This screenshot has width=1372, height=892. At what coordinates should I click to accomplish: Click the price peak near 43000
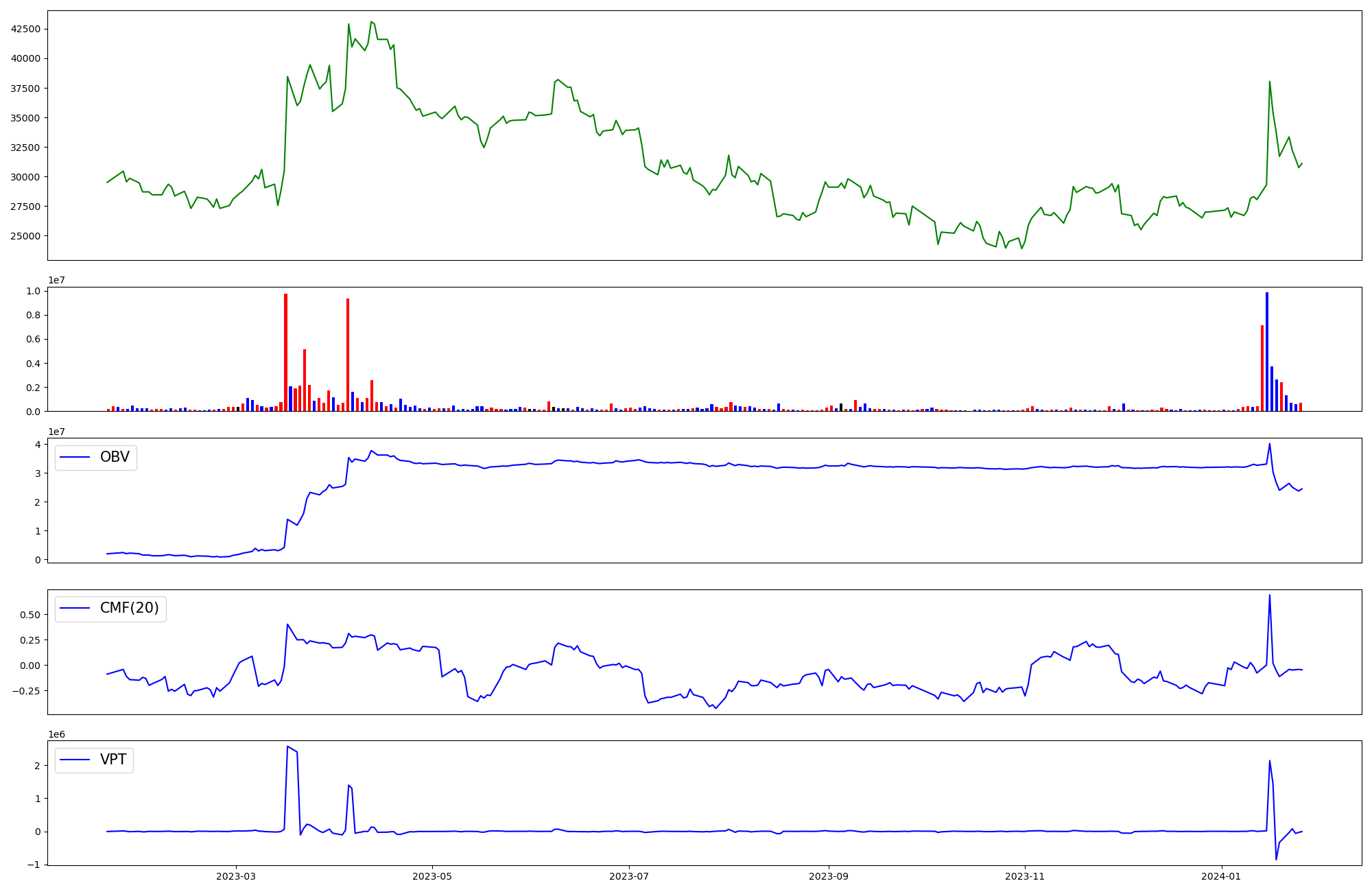(371, 22)
